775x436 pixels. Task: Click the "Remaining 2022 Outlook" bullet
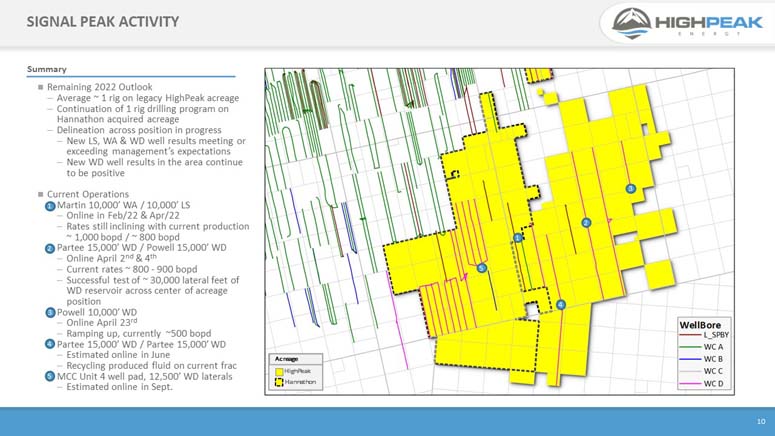[x=99, y=87]
